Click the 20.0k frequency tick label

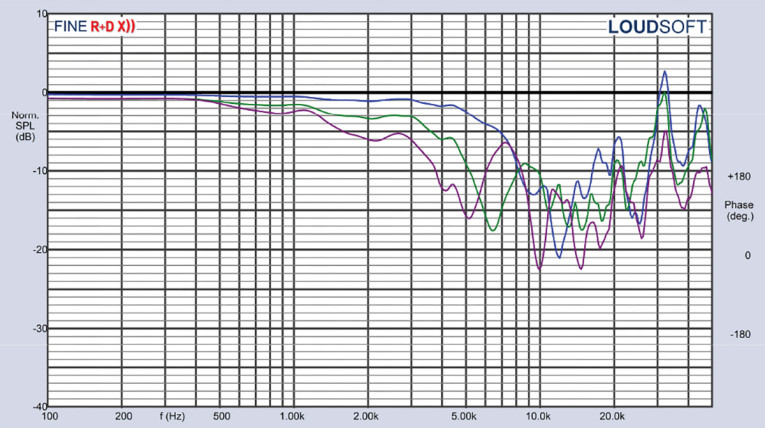click(x=613, y=415)
